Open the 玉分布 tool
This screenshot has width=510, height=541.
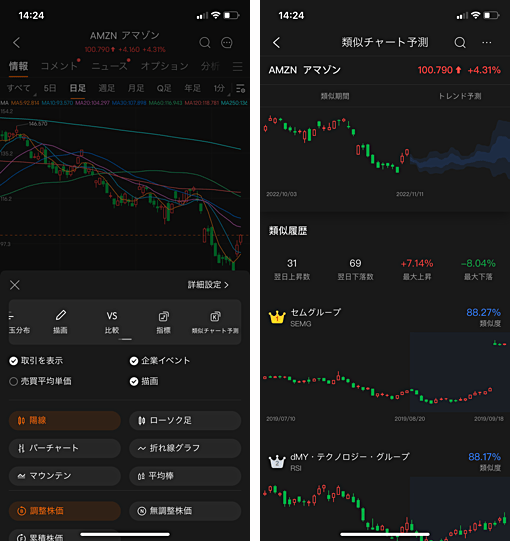tap(19, 322)
